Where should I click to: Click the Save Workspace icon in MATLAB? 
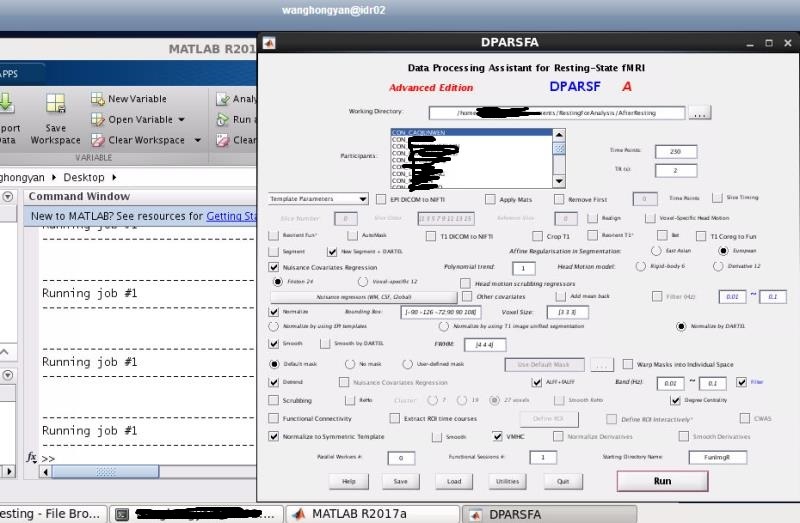tap(56, 103)
